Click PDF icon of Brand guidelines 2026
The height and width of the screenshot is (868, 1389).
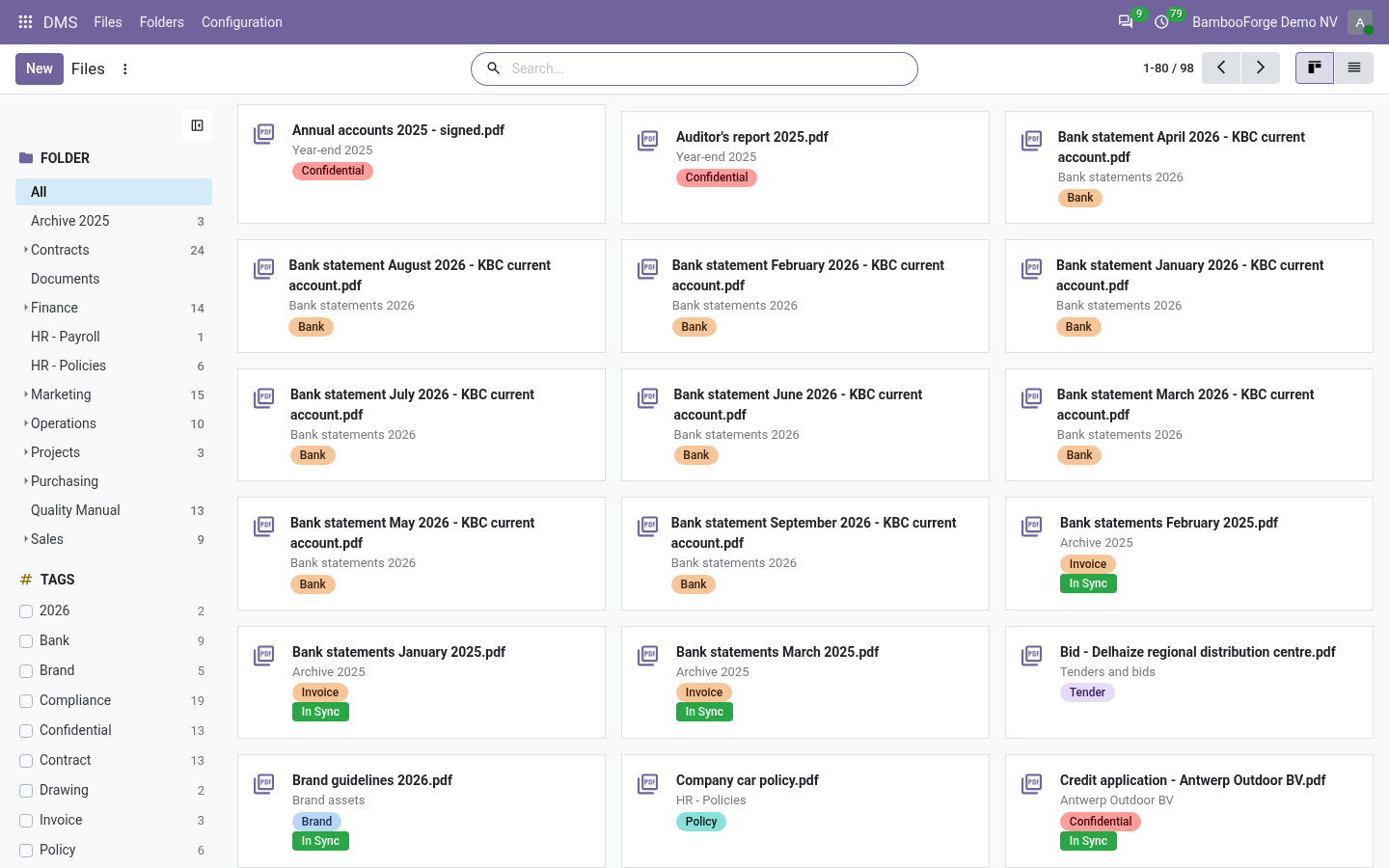tap(263, 784)
